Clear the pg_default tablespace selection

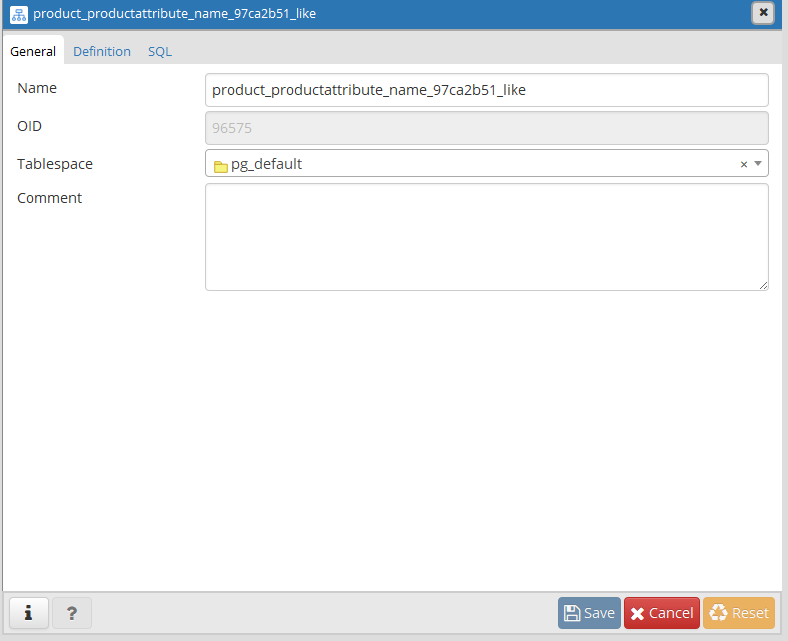(x=744, y=164)
